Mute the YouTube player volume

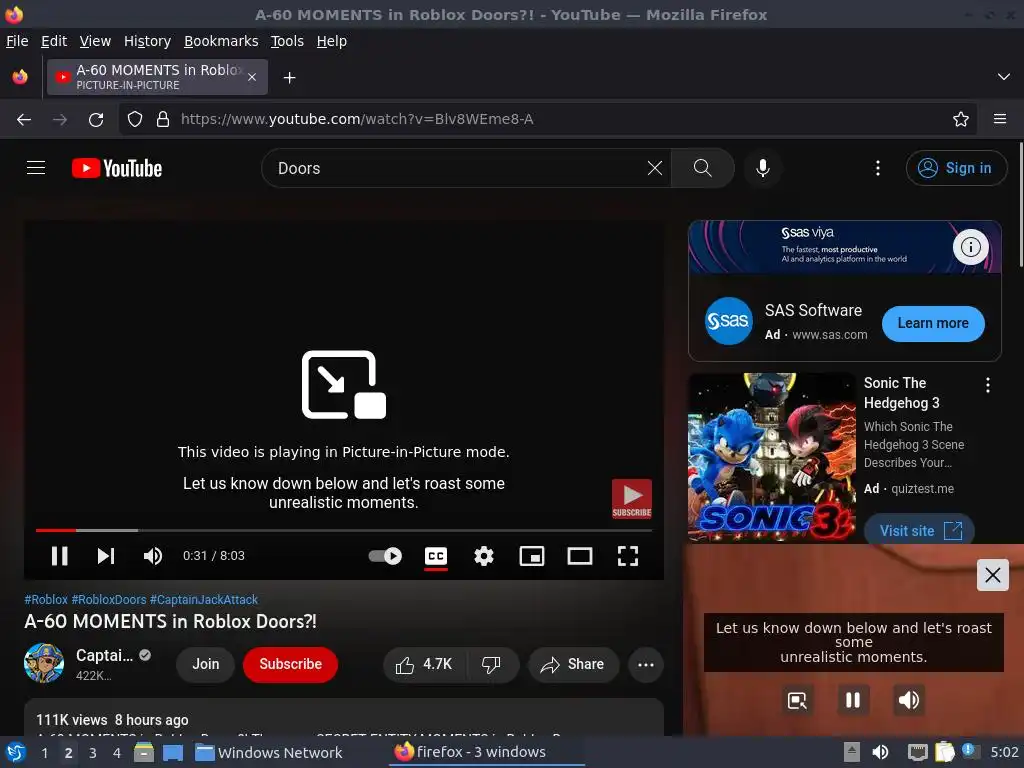click(x=153, y=556)
